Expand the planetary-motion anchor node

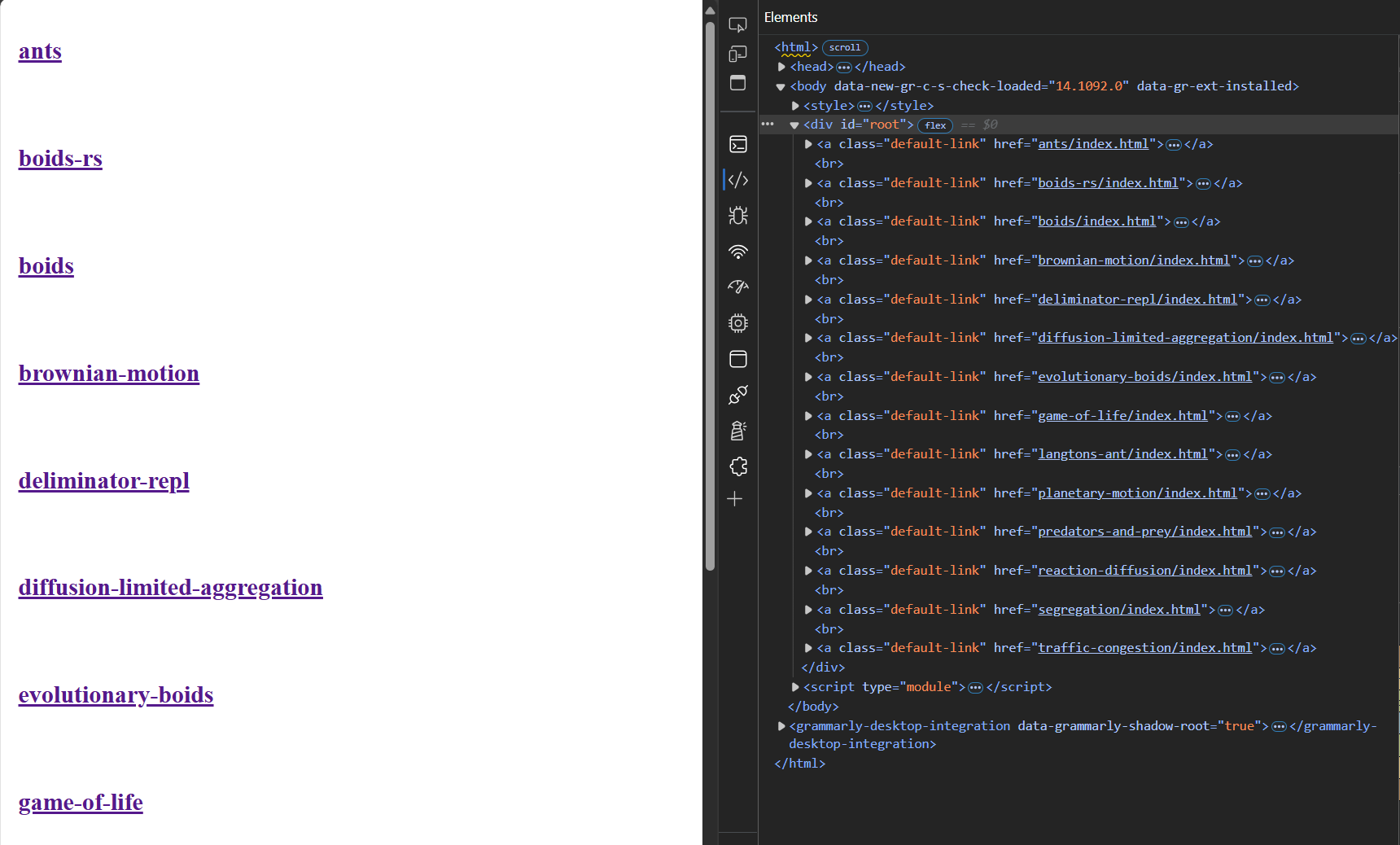tap(808, 493)
